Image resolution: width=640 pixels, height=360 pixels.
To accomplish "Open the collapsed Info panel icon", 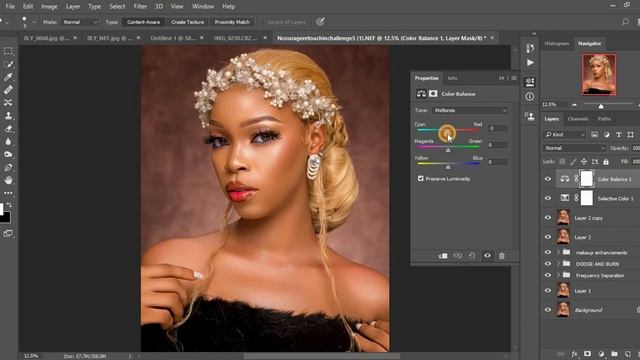I will [x=530, y=96].
